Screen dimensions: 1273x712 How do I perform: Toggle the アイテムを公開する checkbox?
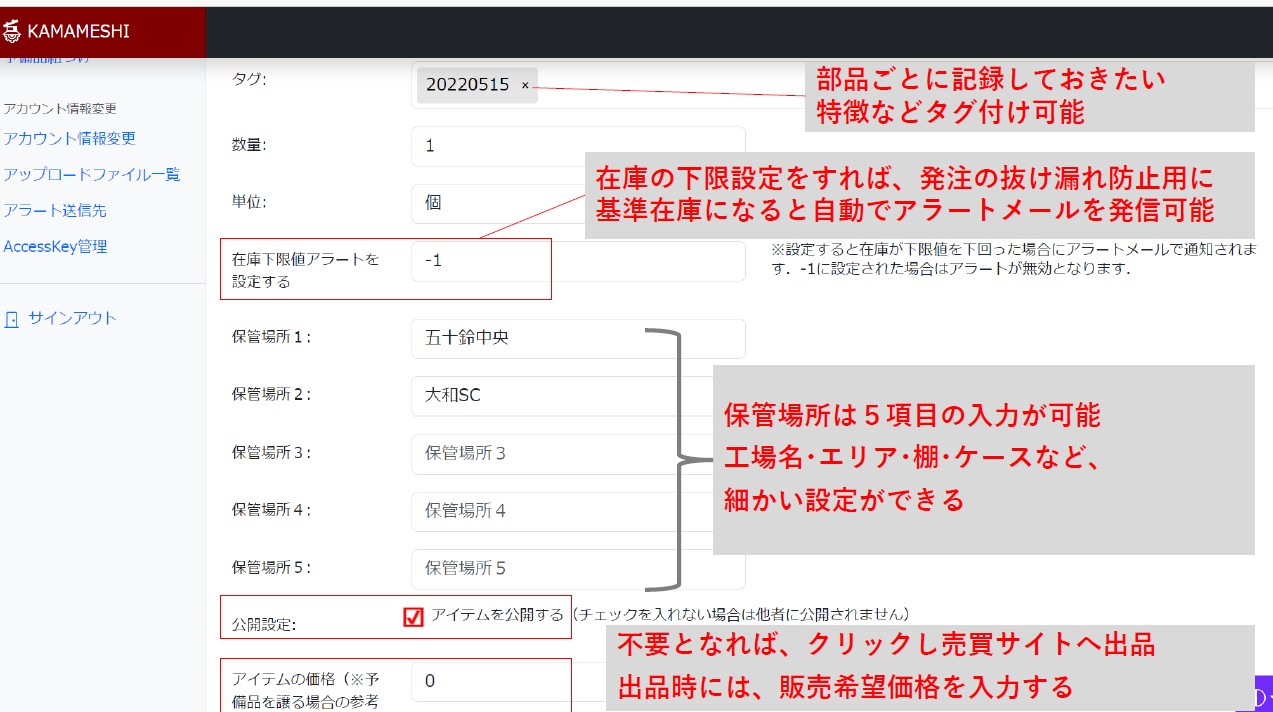[414, 617]
